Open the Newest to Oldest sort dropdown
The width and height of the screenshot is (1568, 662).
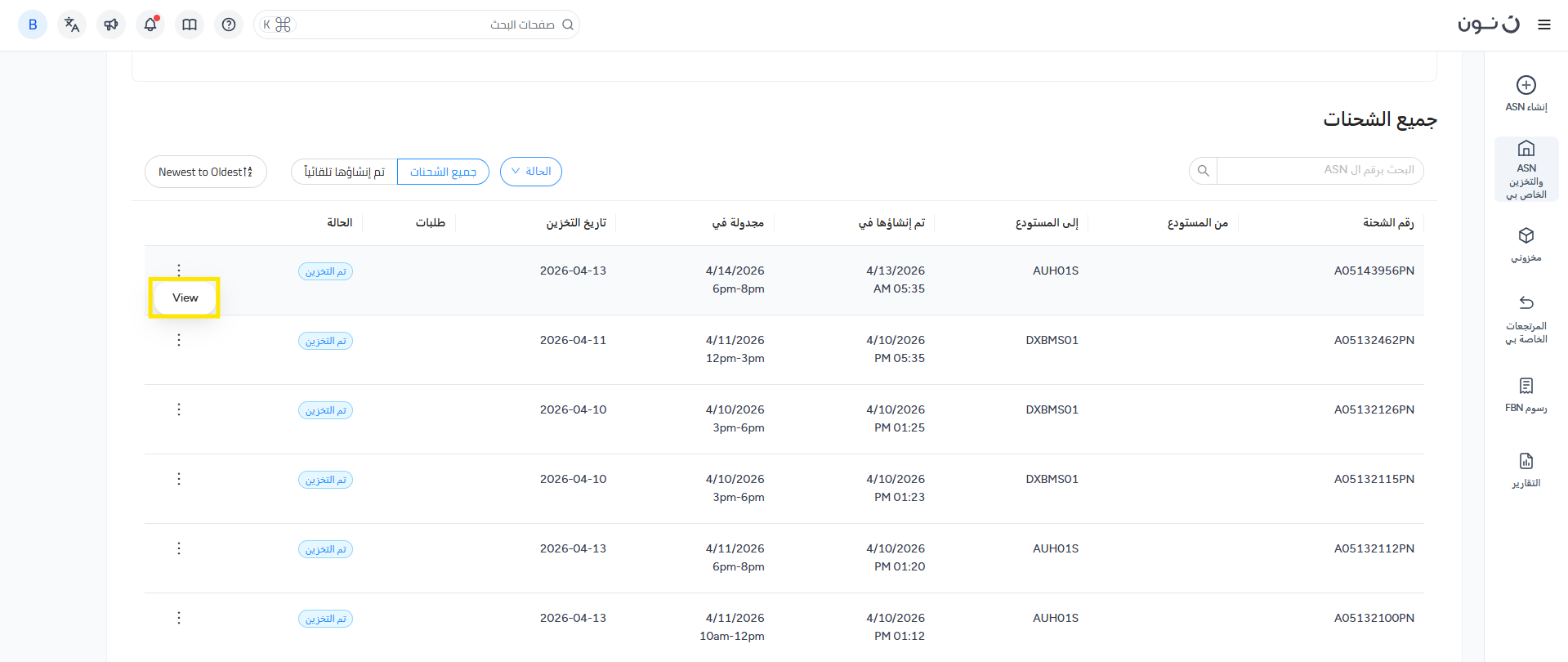[206, 172]
